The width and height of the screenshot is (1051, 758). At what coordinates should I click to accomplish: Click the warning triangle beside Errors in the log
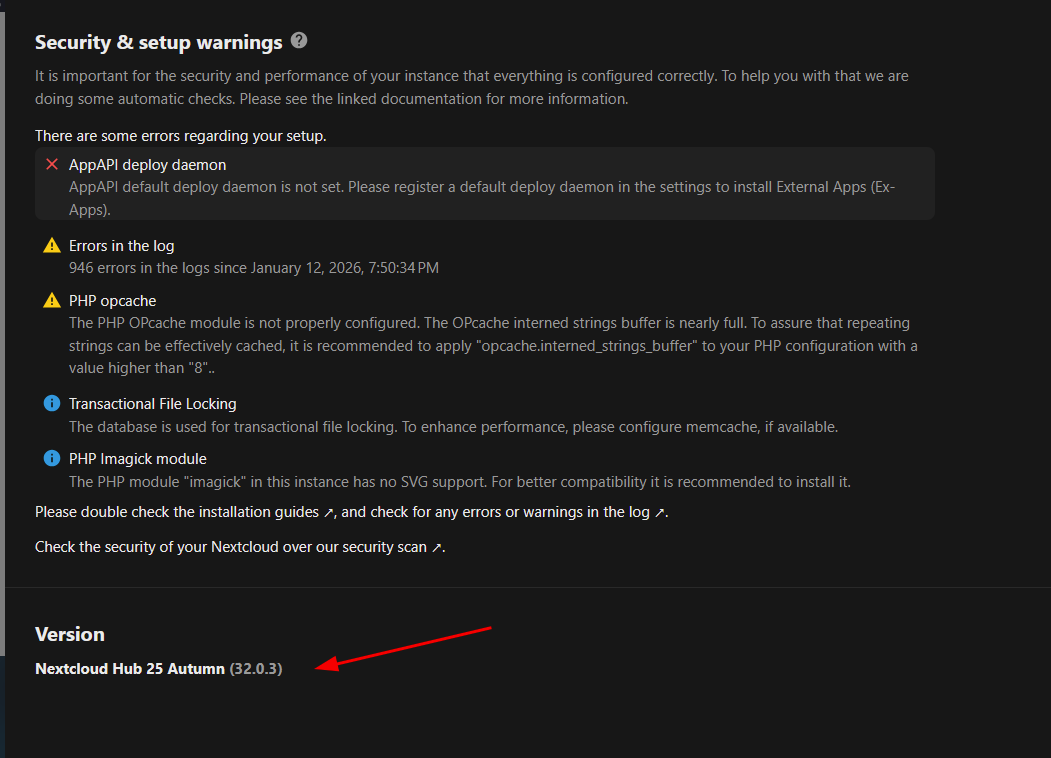(52, 246)
